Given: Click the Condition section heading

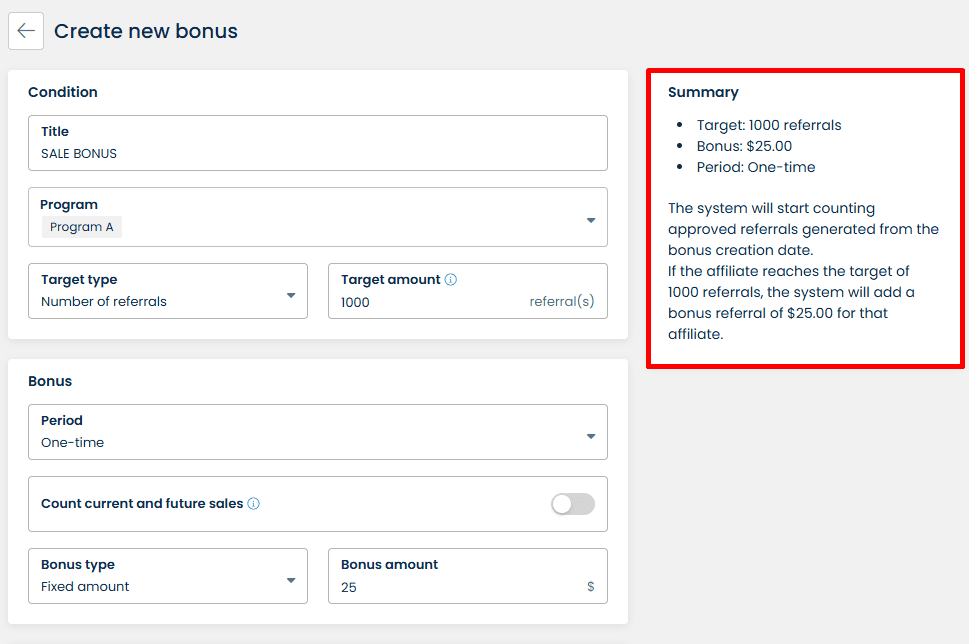Looking at the screenshot, I should click(x=63, y=92).
